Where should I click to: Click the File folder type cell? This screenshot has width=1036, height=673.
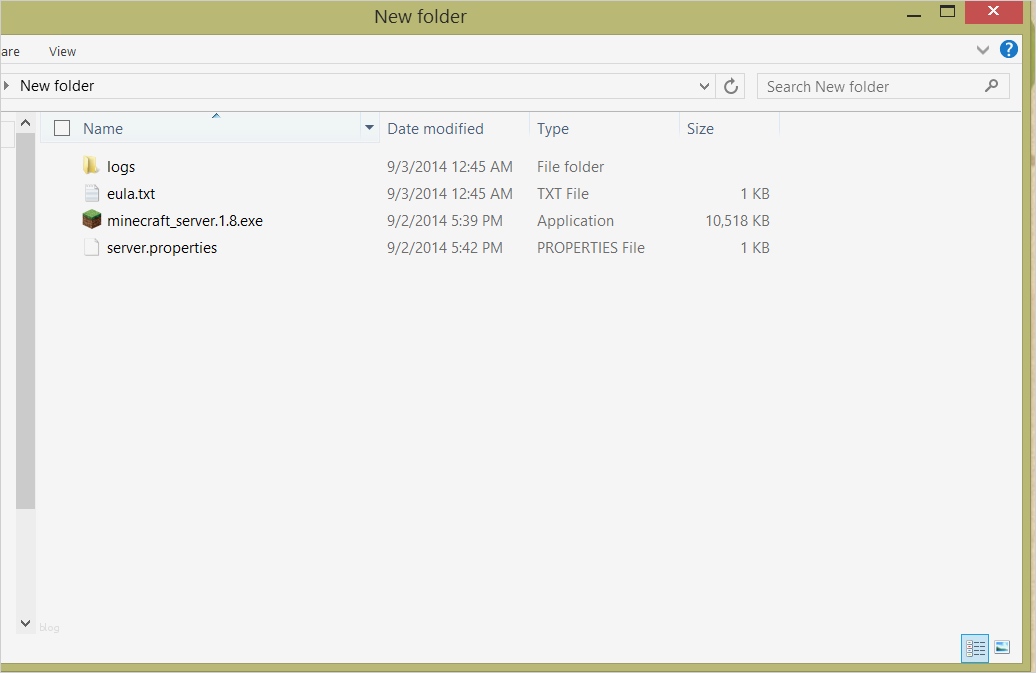[570, 166]
